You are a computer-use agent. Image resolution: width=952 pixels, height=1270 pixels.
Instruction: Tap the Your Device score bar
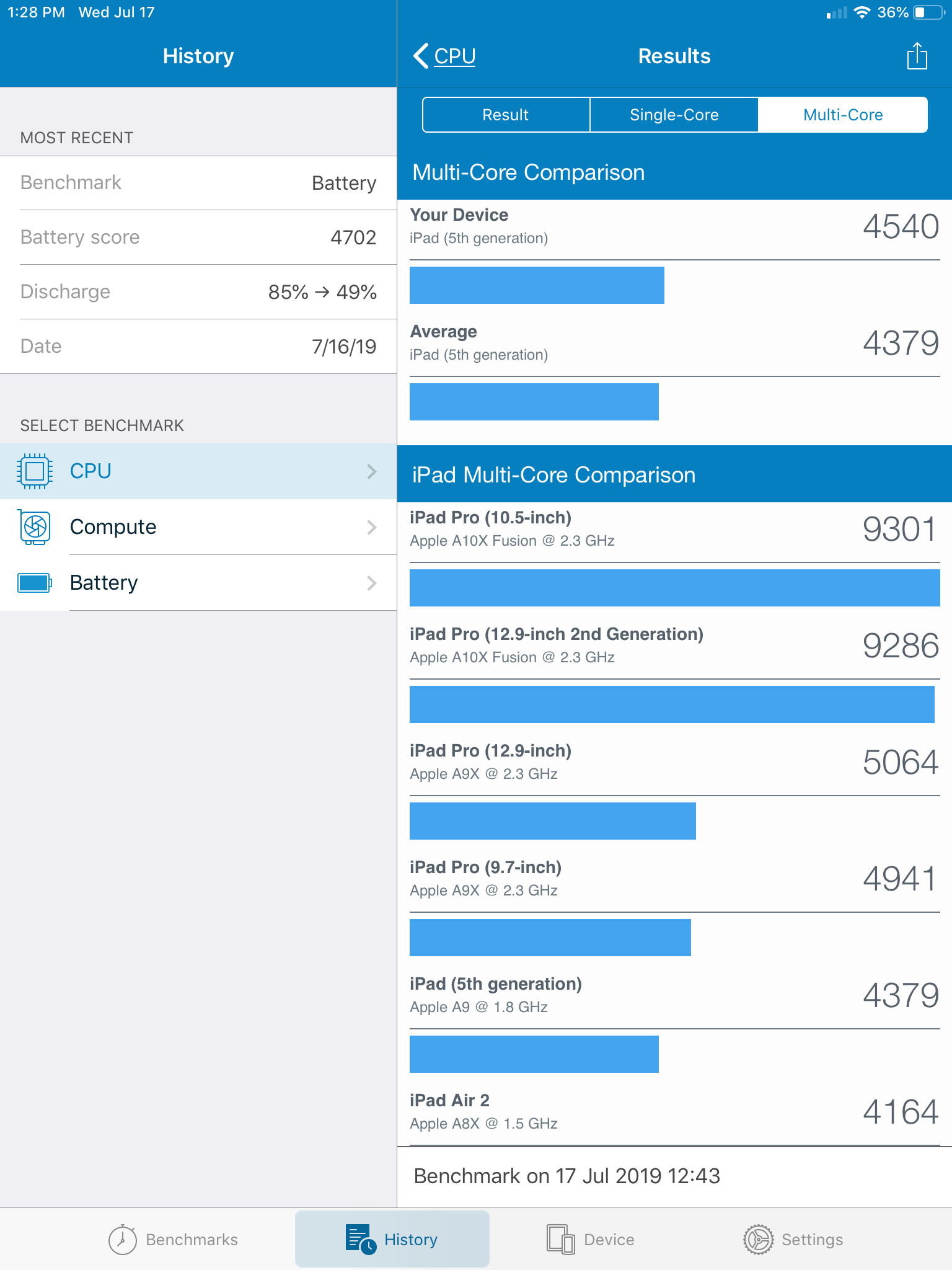coord(537,285)
